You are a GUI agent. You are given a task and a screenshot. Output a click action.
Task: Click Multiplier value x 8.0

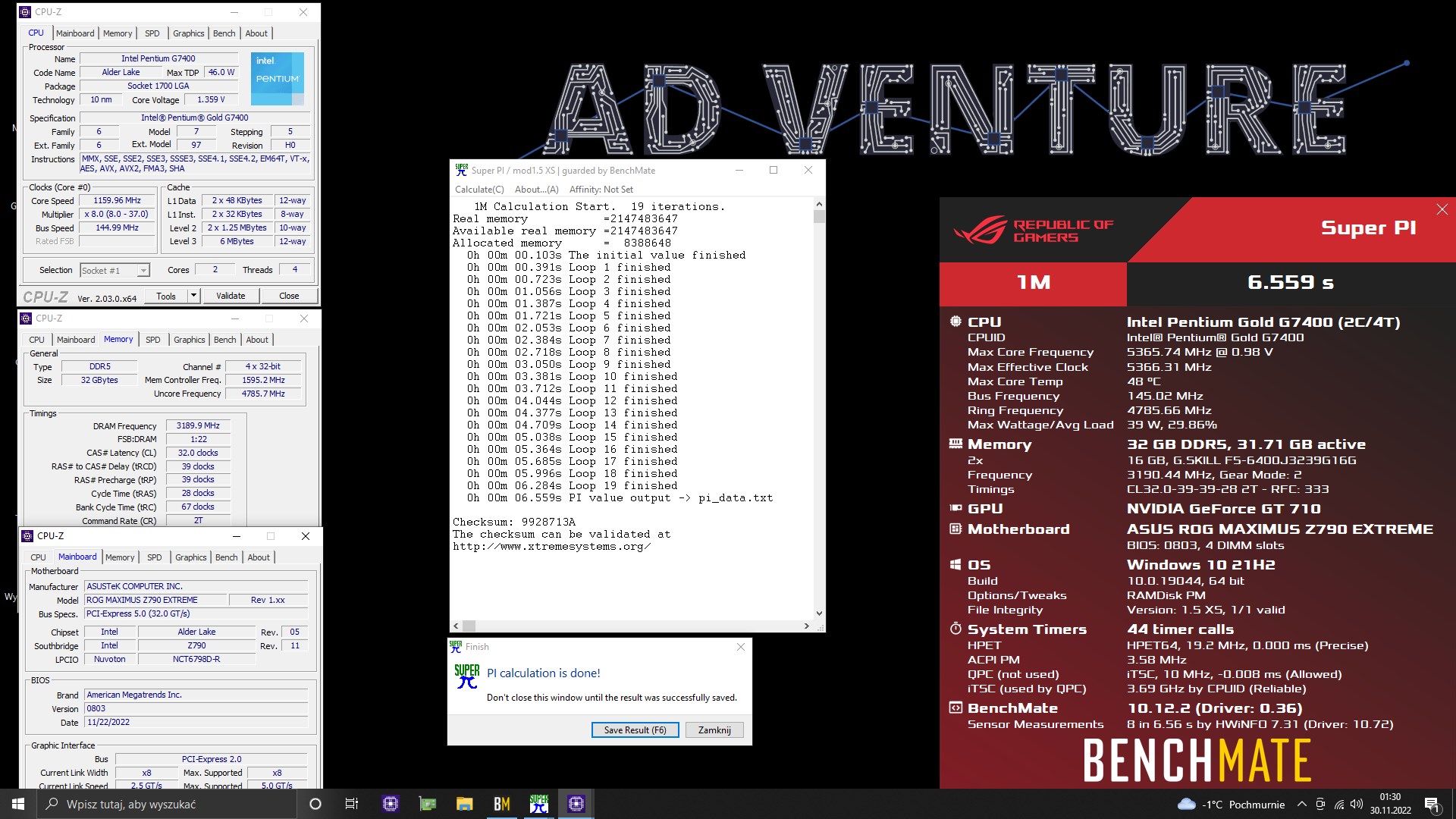pyautogui.click(x=118, y=215)
